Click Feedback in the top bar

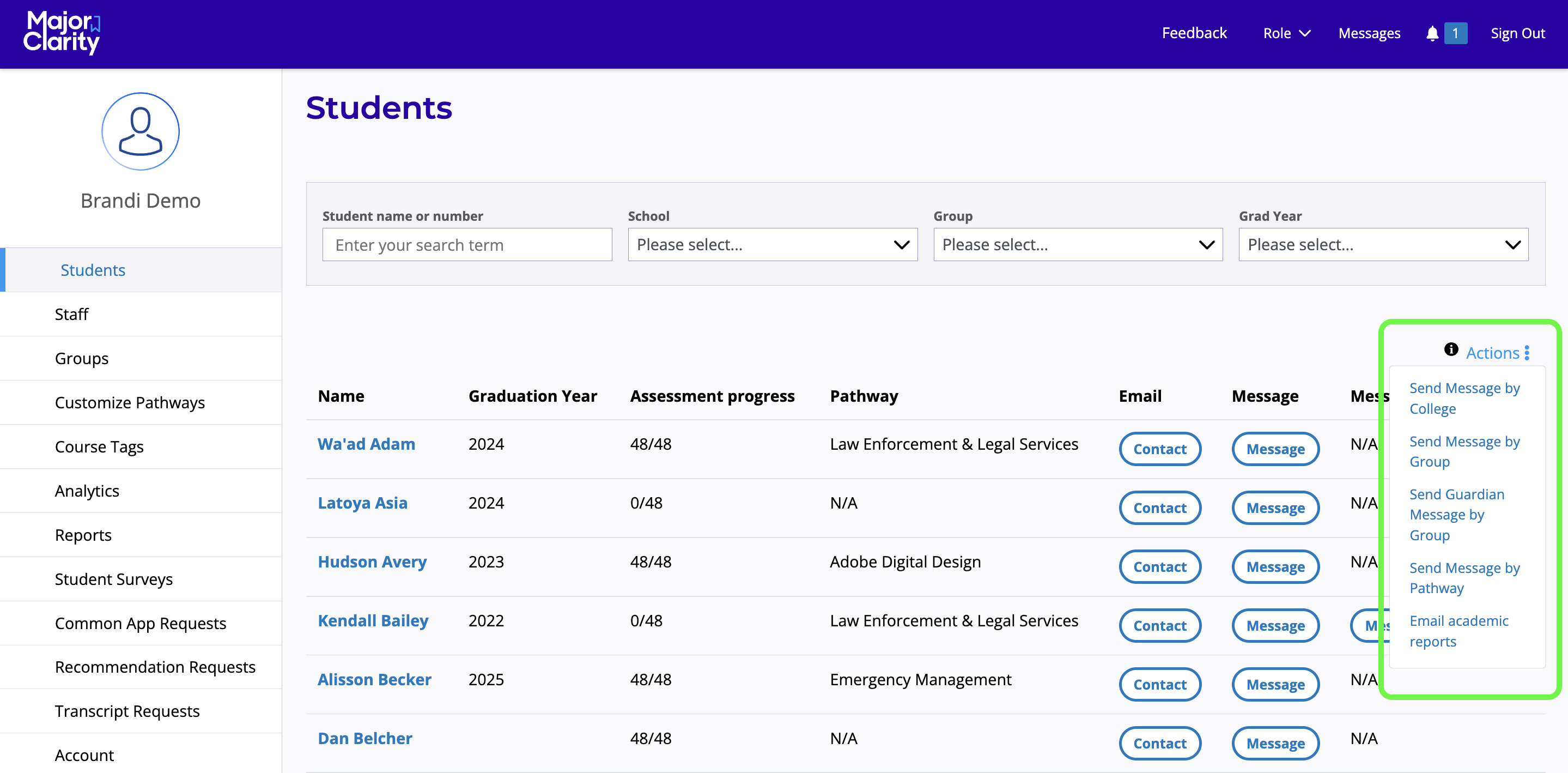(x=1194, y=33)
